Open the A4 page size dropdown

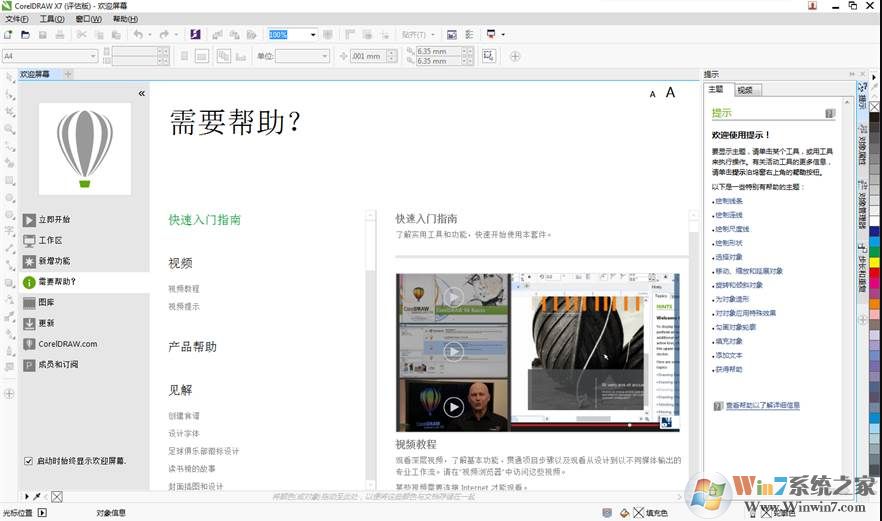[x=93, y=56]
